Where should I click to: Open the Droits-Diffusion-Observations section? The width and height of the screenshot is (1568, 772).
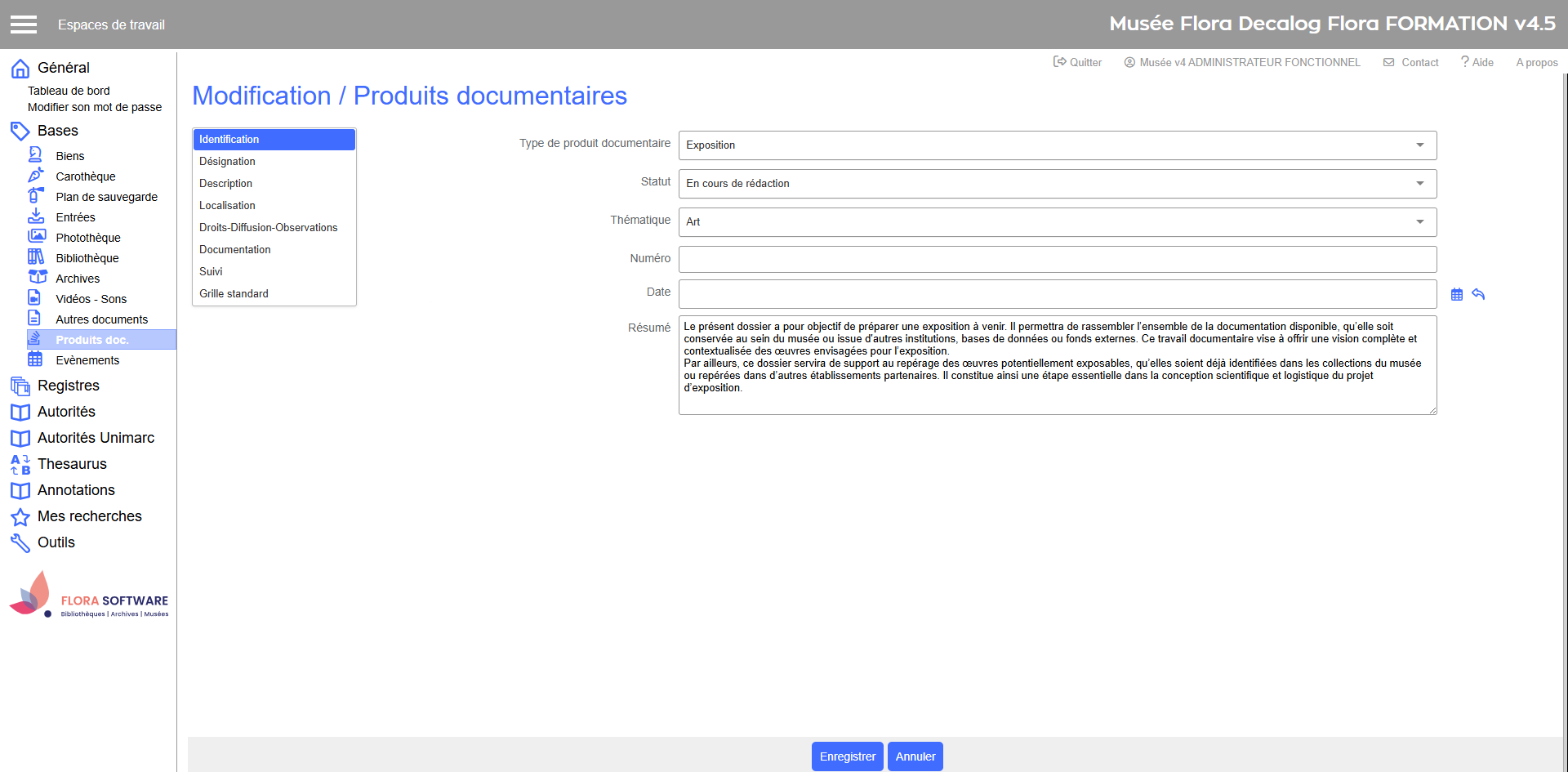(x=268, y=228)
